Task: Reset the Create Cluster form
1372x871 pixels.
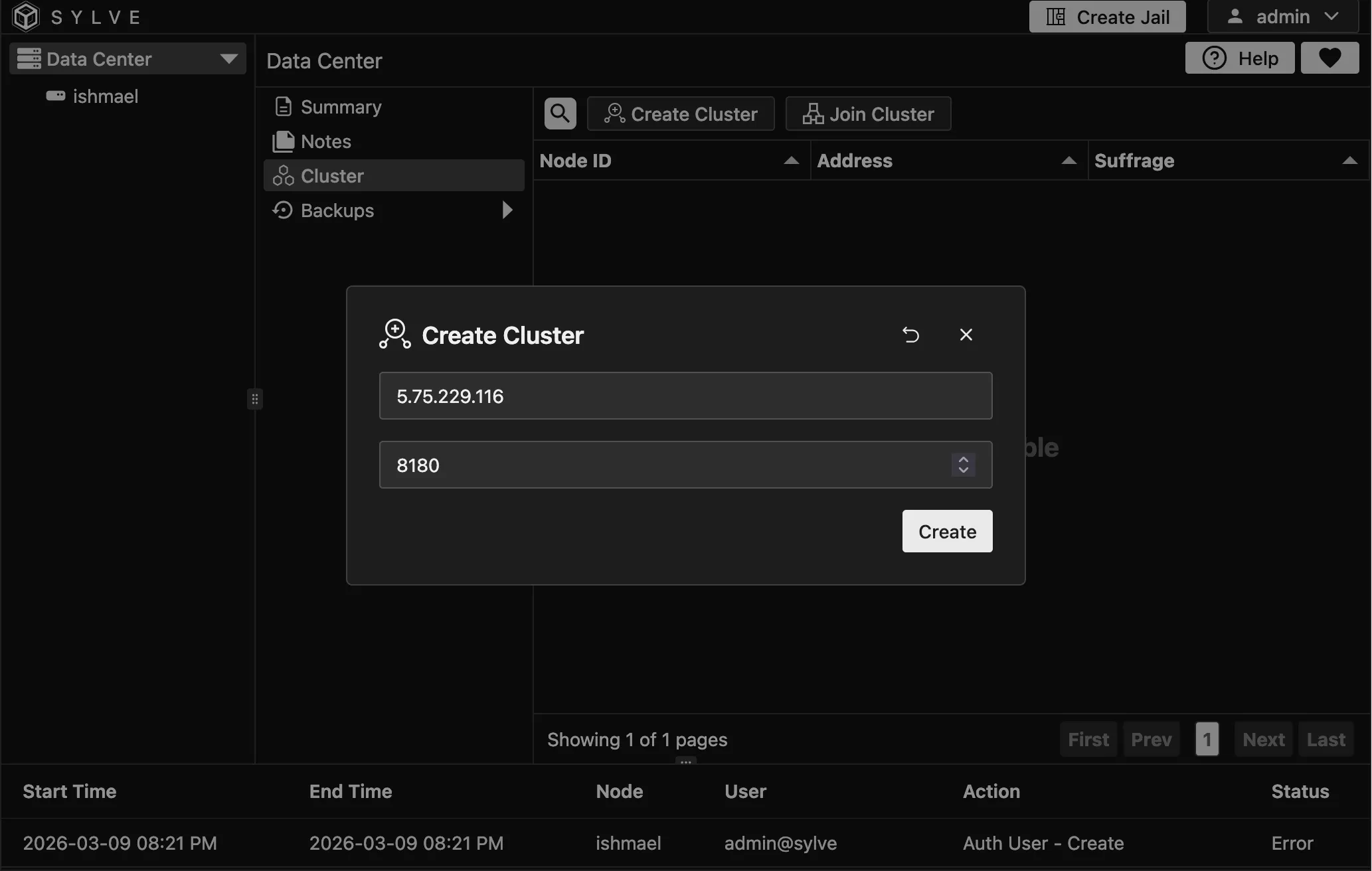Action: point(910,335)
